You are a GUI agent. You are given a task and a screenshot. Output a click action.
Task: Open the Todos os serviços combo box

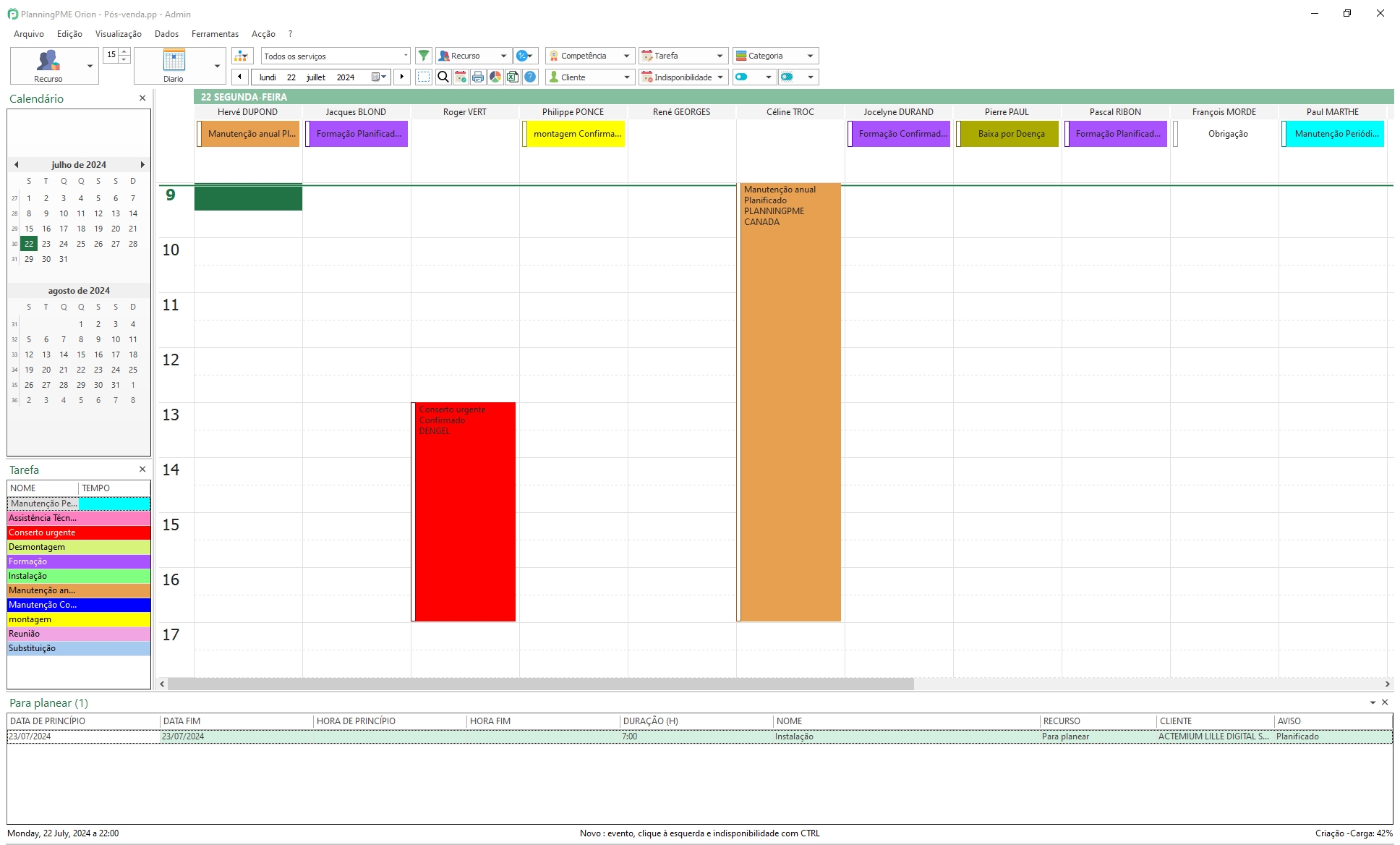[336, 56]
